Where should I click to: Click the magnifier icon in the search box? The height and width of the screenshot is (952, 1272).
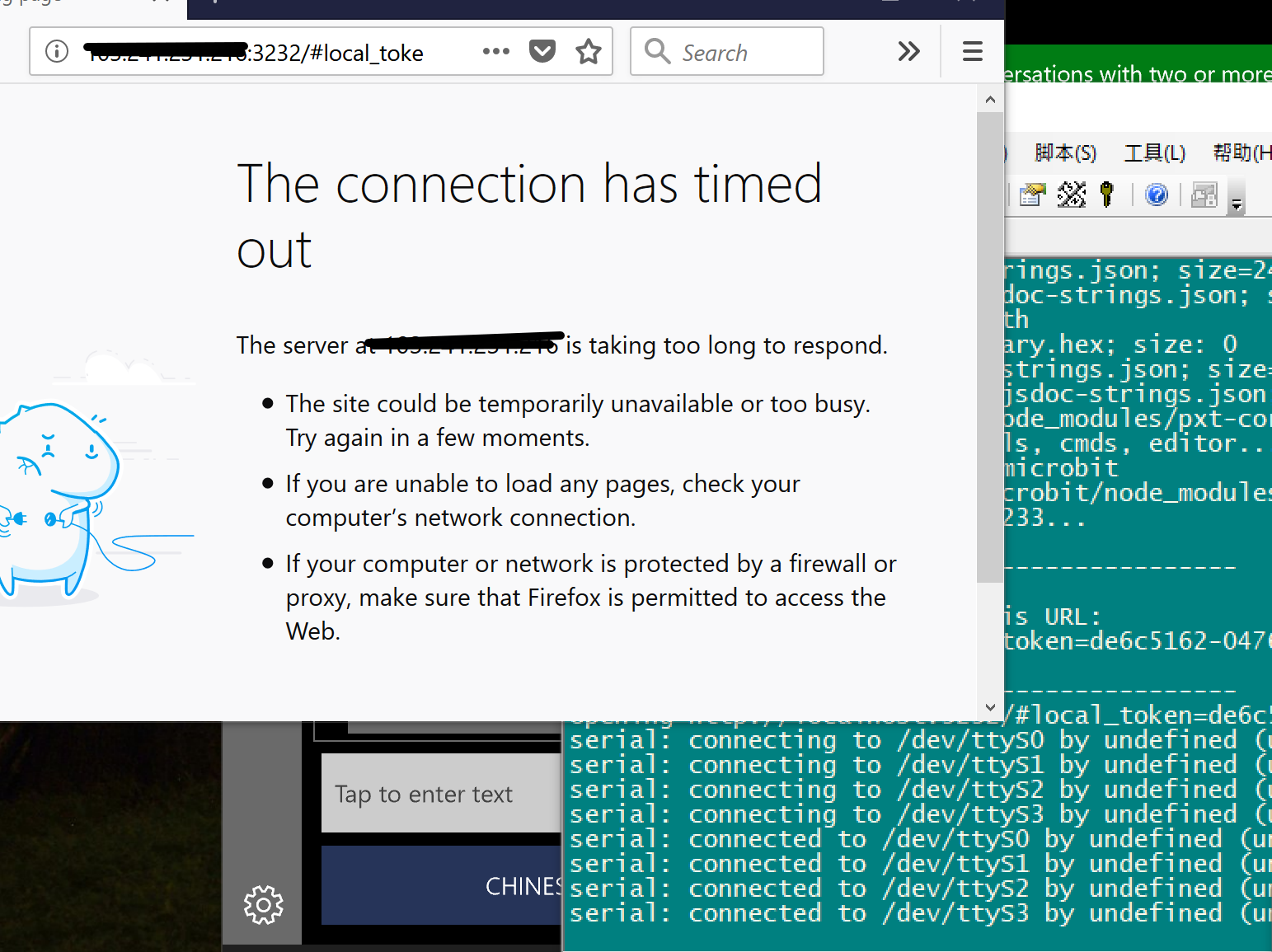point(657,51)
